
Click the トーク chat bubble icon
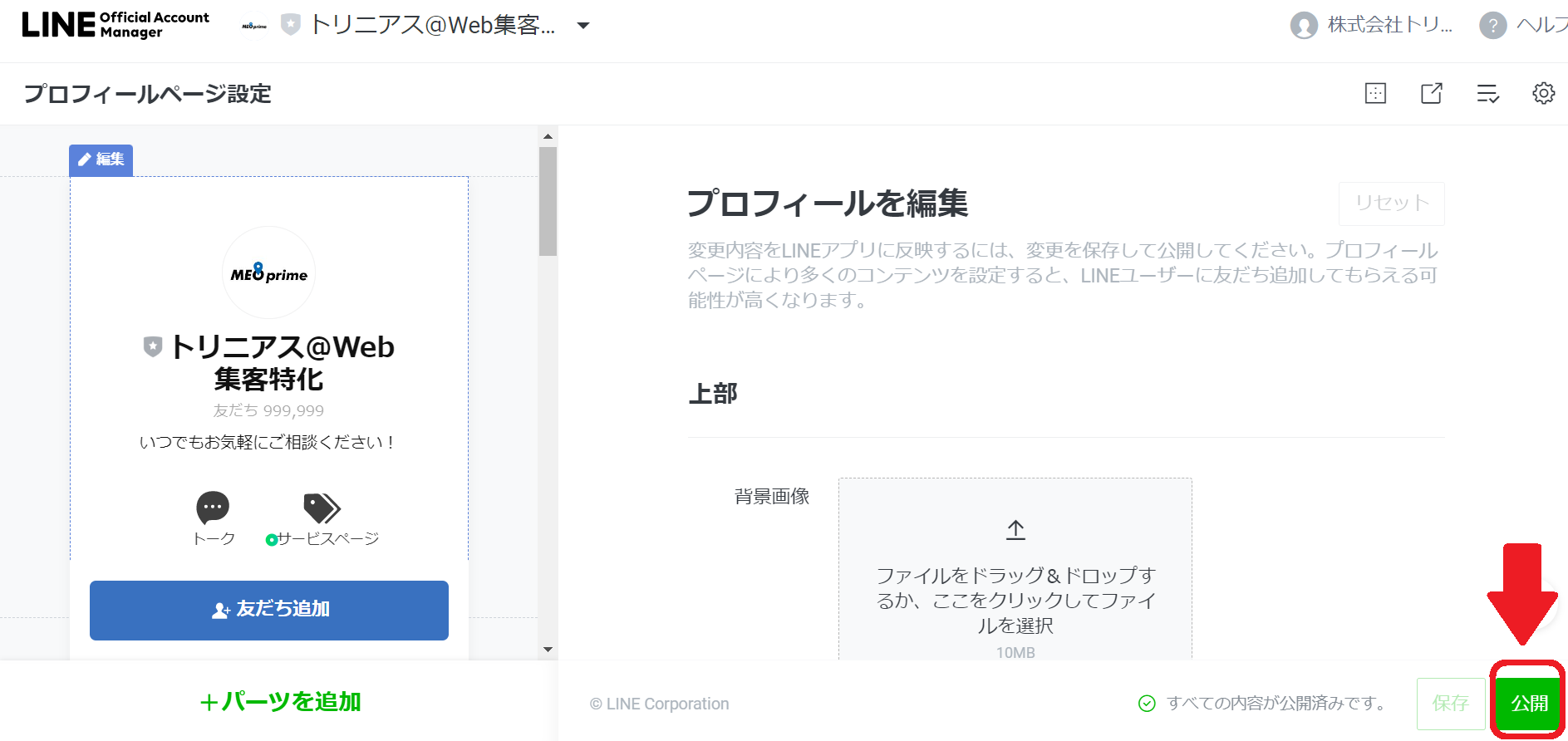coord(213,508)
